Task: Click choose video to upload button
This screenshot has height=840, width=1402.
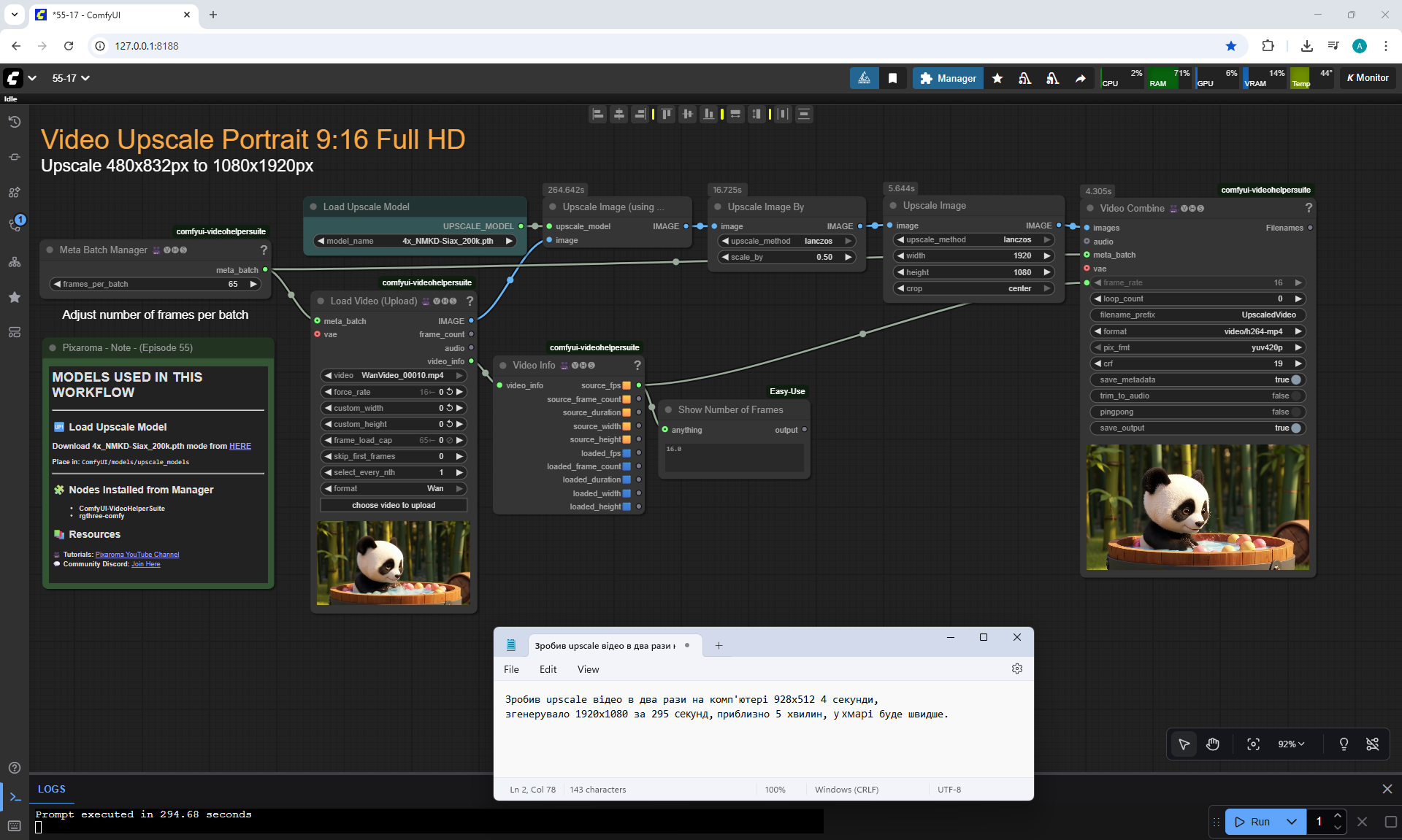Action: point(394,505)
